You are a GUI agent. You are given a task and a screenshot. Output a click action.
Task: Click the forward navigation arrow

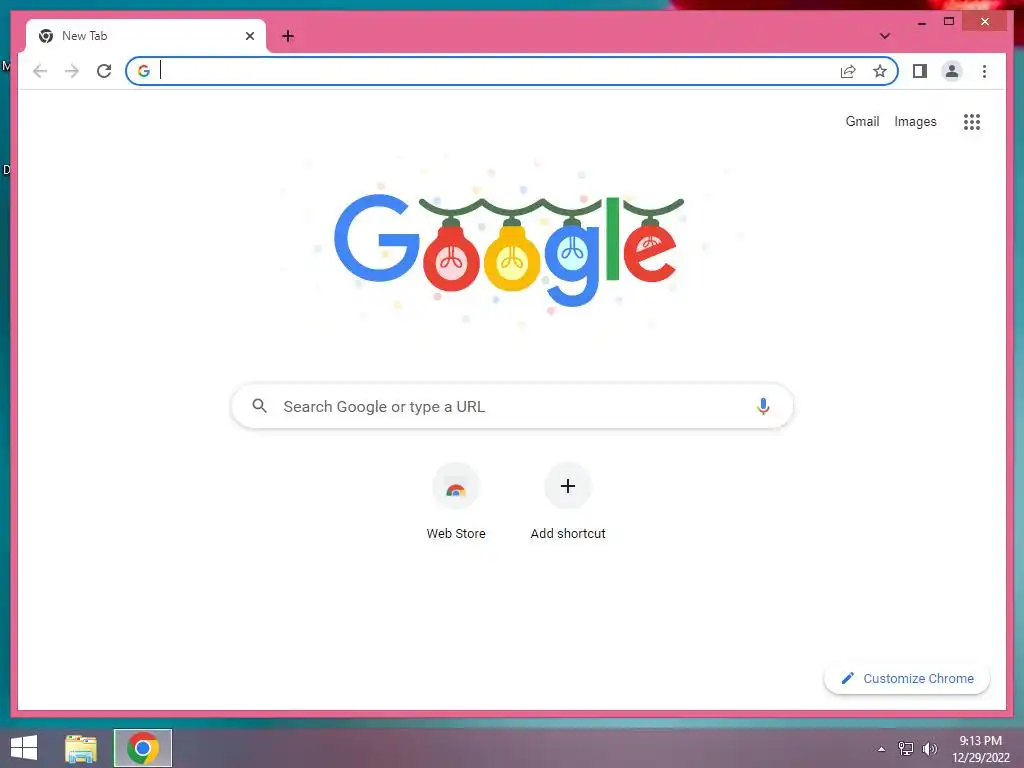pyautogui.click(x=72, y=71)
